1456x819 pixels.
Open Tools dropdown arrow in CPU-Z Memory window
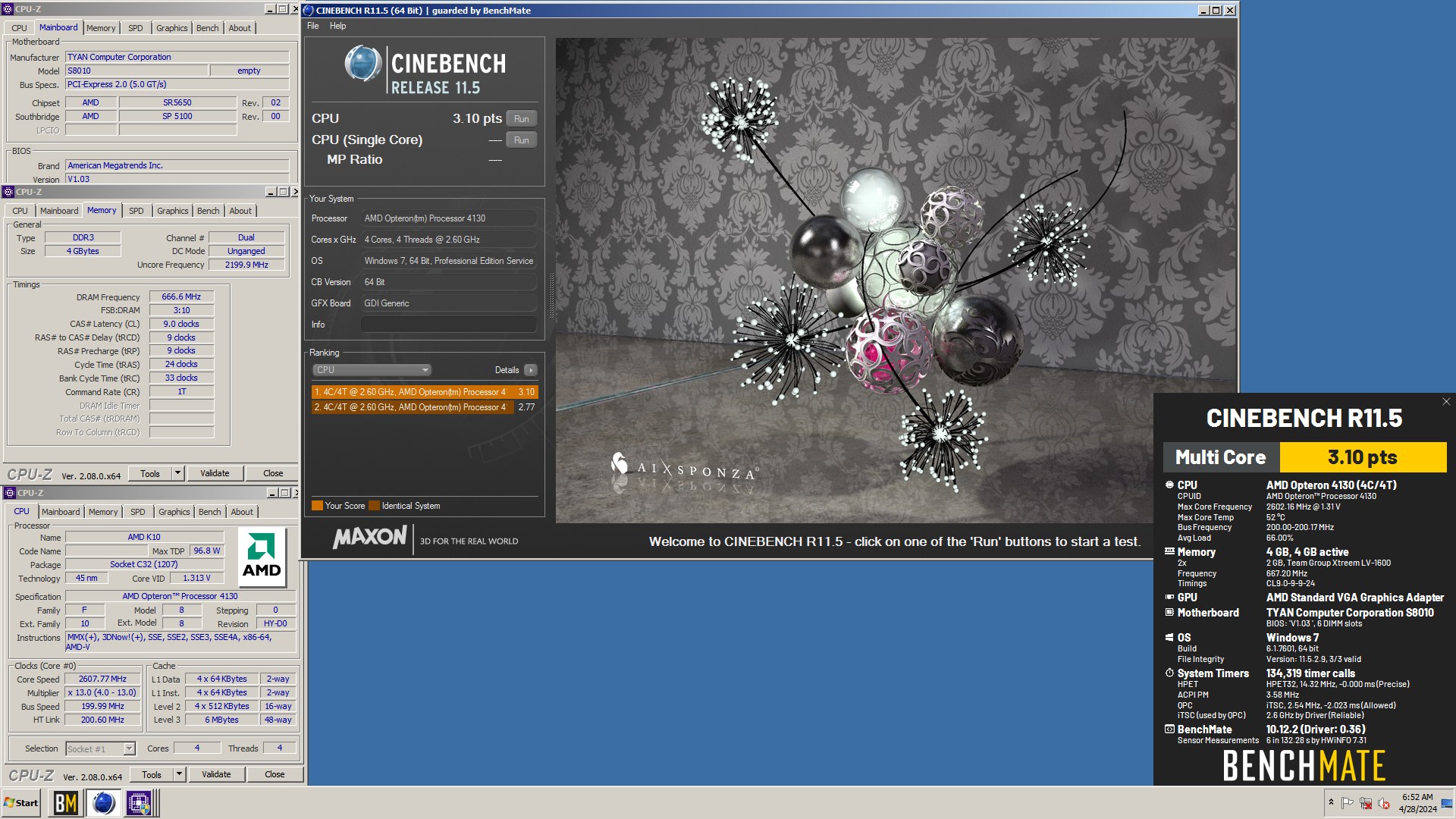click(178, 473)
